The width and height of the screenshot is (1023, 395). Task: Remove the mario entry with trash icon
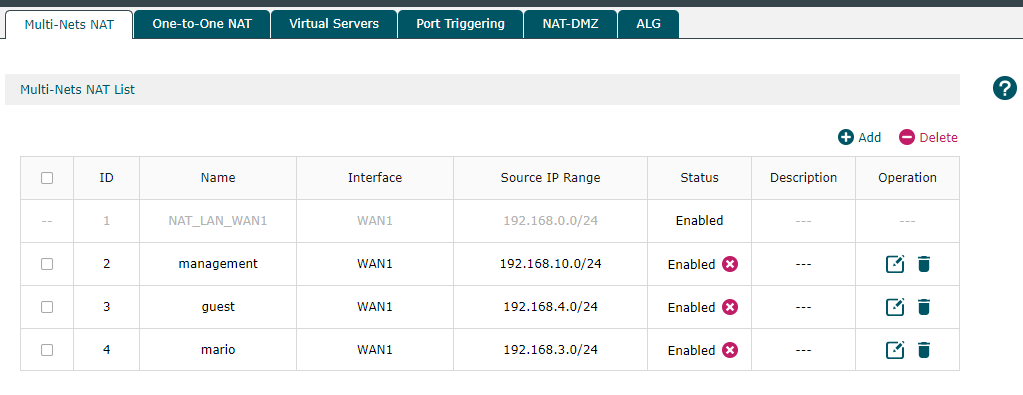pyautogui.click(x=923, y=350)
